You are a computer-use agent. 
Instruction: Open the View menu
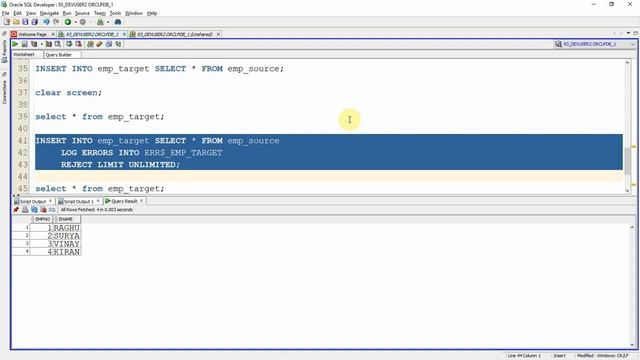tap(31, 13)
